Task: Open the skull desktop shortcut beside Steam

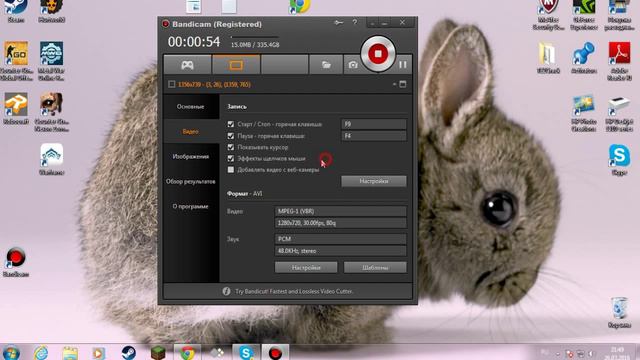Action: tap(51, 11)
